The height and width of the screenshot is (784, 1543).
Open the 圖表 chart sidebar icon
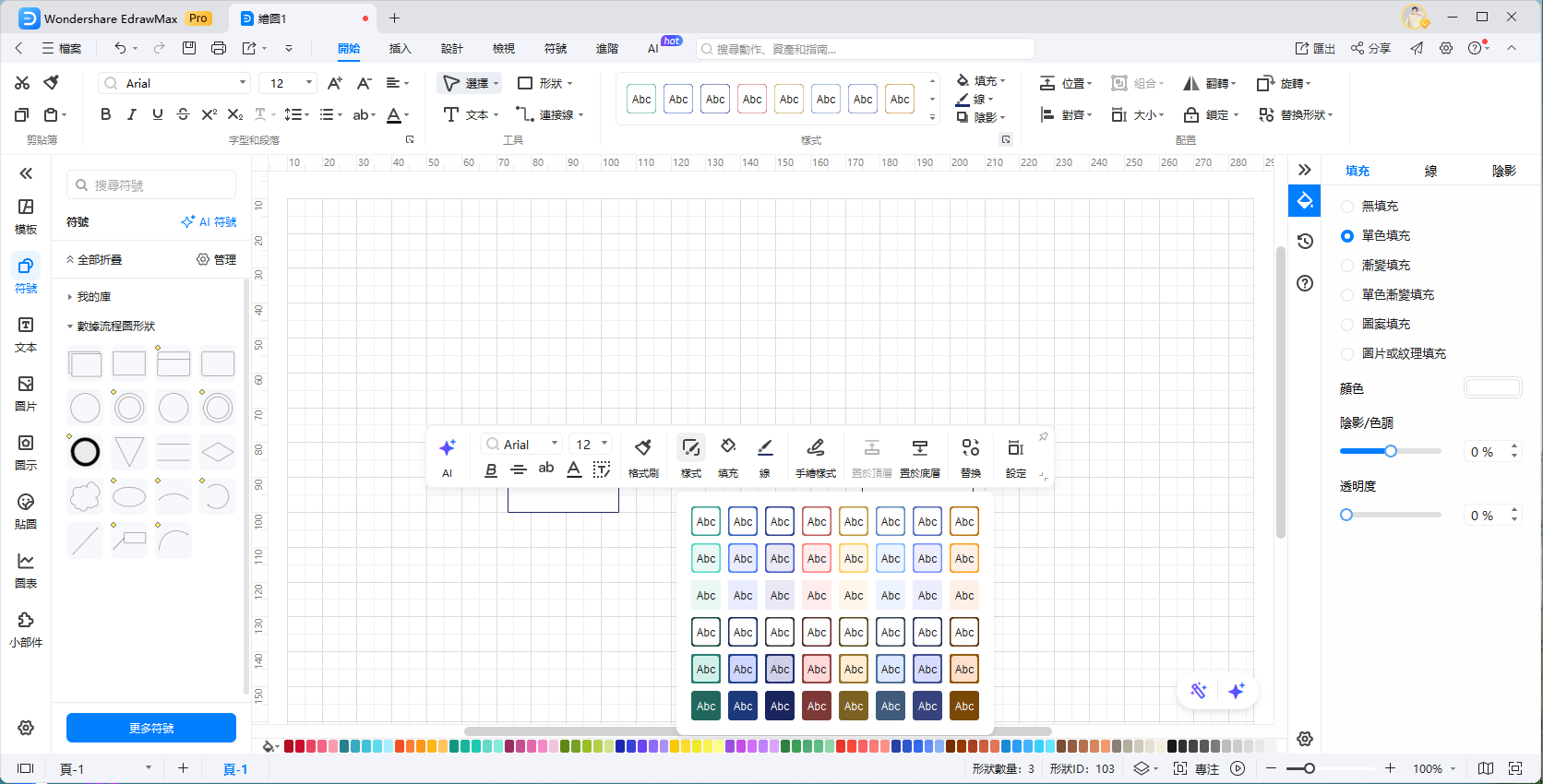26,569
